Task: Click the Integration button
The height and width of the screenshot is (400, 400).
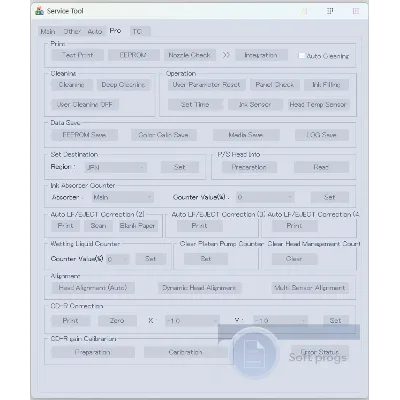Action: click(x=261, y=55)
